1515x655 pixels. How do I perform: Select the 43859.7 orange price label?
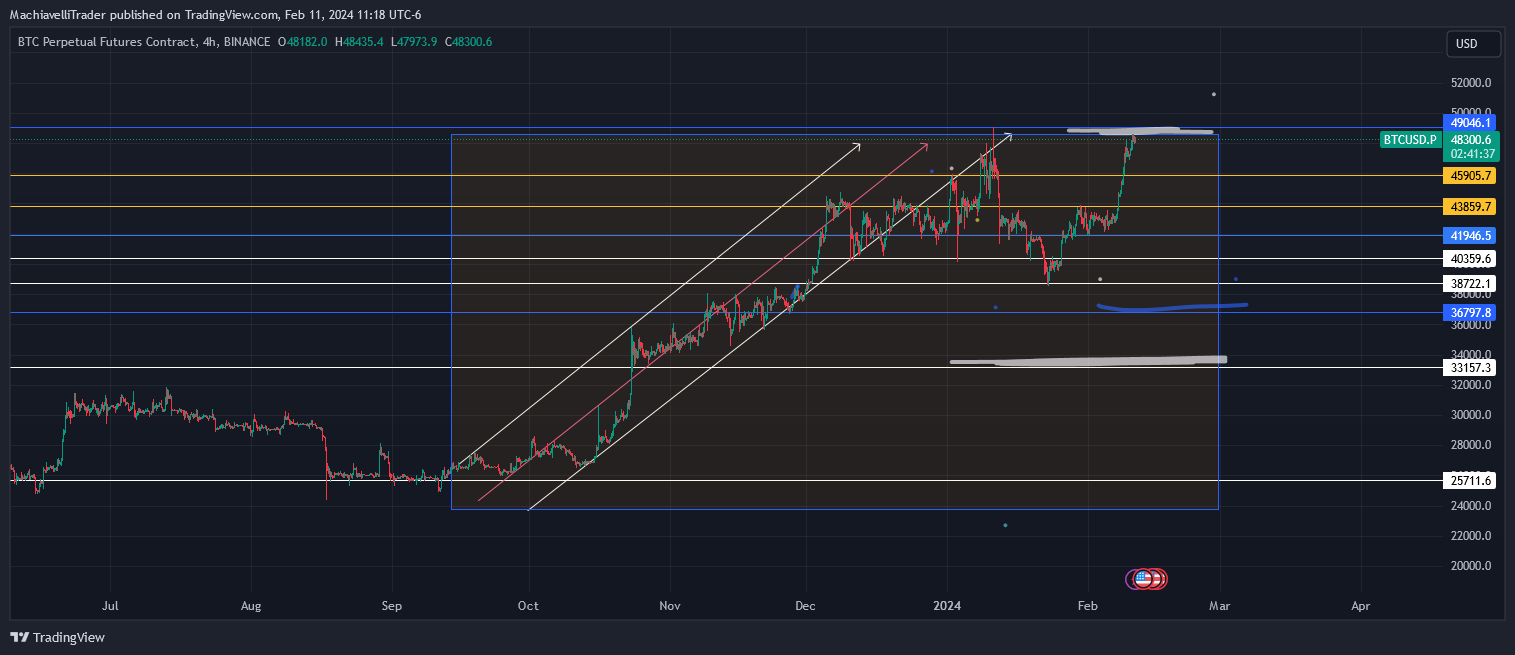click(x=1469, y=207)
